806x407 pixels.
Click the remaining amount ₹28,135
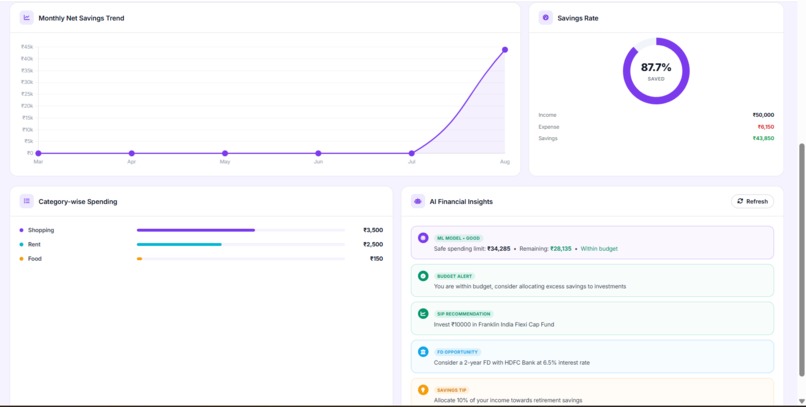561,249
